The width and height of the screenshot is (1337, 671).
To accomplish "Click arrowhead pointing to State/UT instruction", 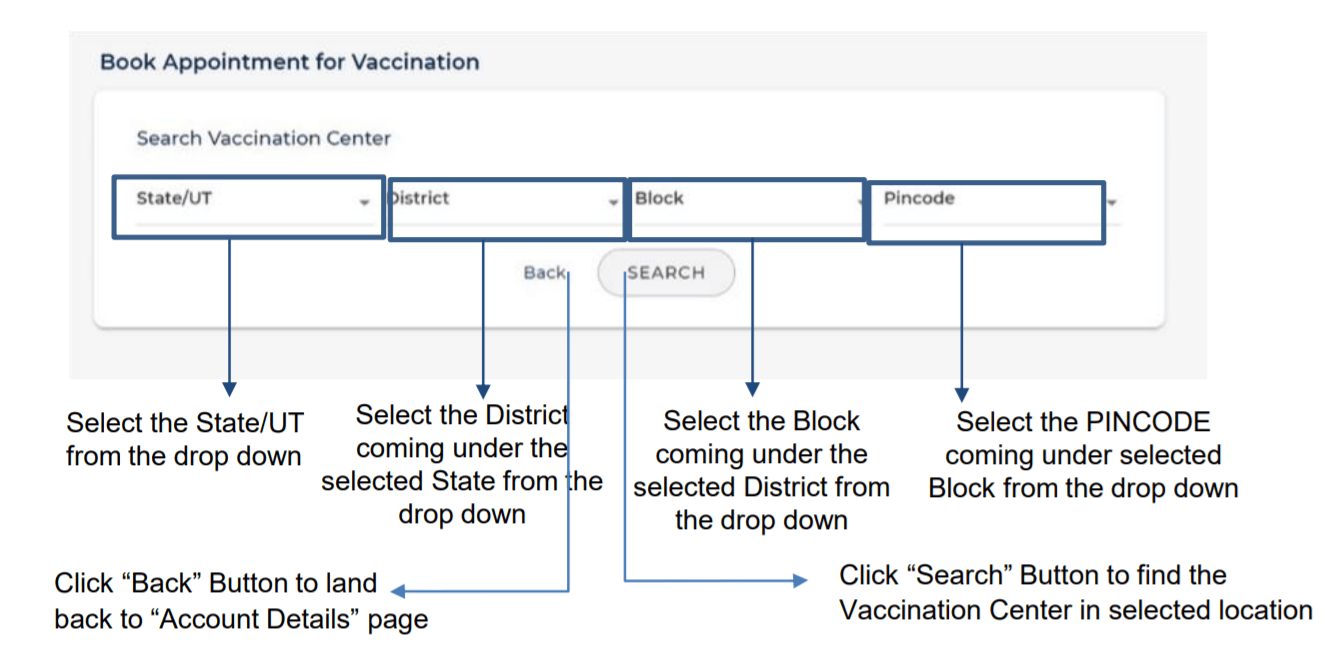I will pos(230,389).
